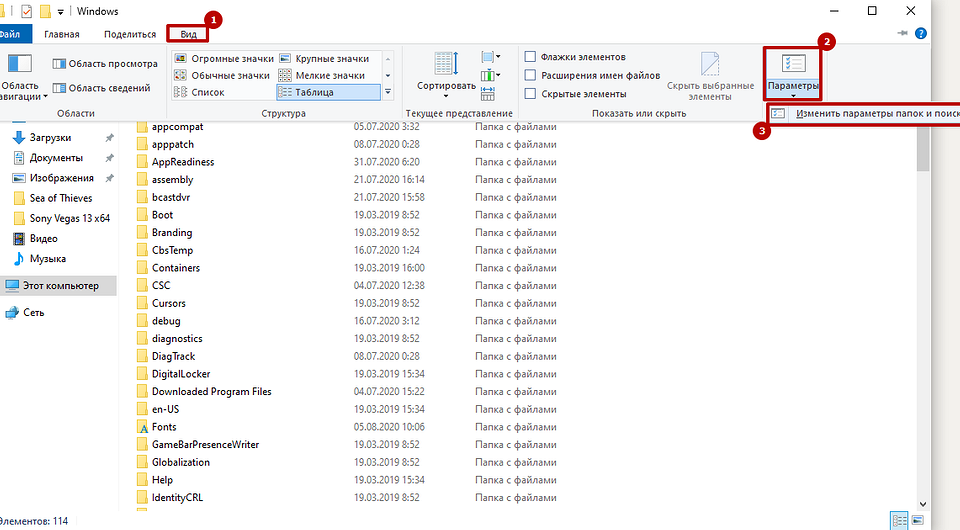Screen dimensions: 960x530
Task: Expand the layout gallery more arrow
Action: [388, 92]
